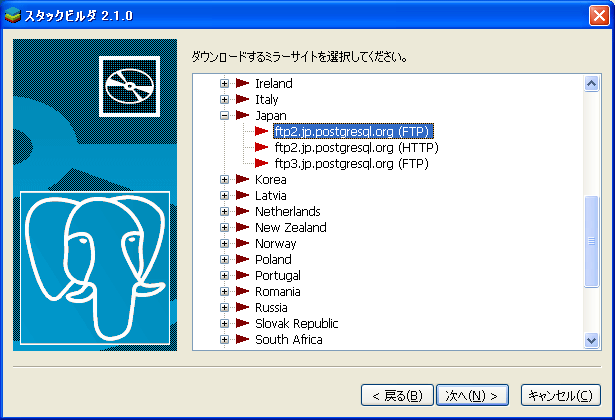Select the Russia tree item
The width and height of the screenshot is (615, 420).
pos(271,307)
